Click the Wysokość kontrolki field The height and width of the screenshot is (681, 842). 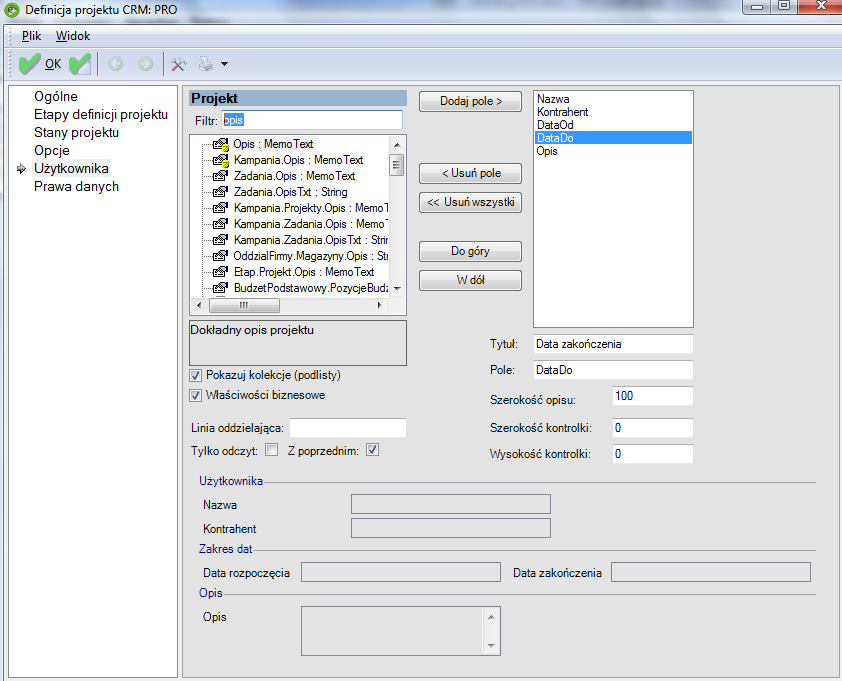pos(652,454)
